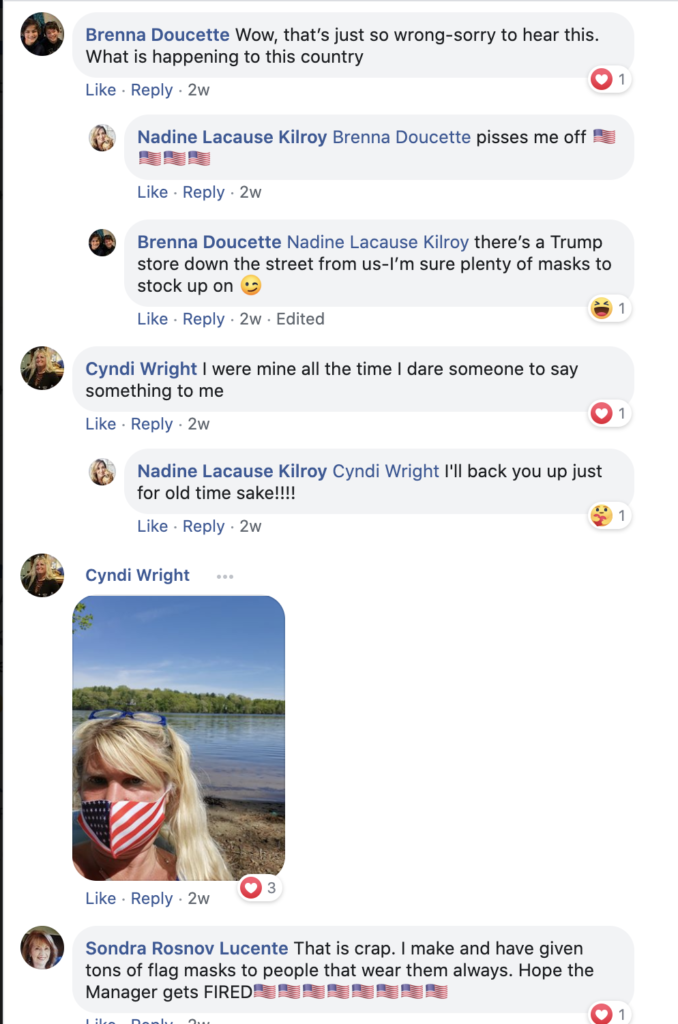Open three-dot options next to Cyndi Wright
The height and width of the screenshot is (1024, 678).
(225, 576)
